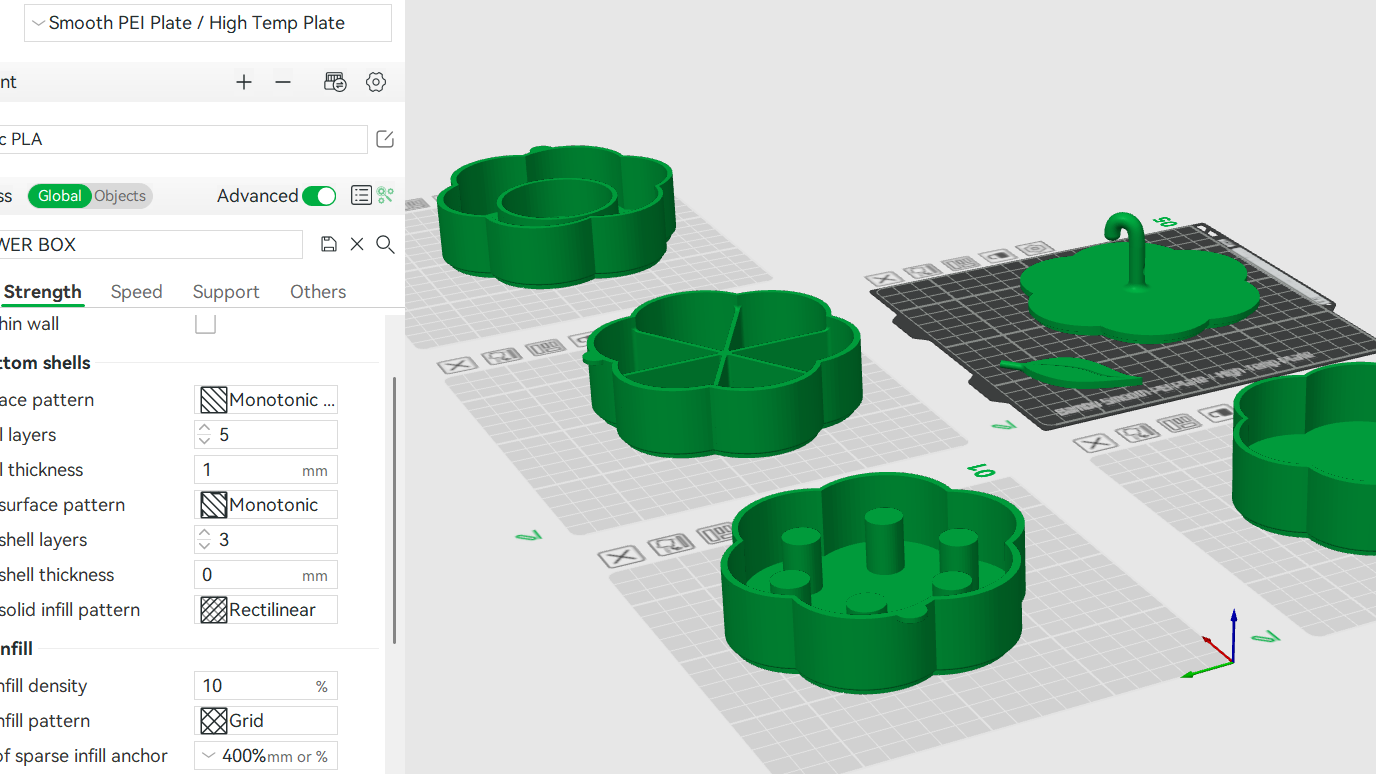The width and height of the screenshot is (1376, 774).
Task: Open the 400% sparse infill anchor dropdown
Action: click(x=266, y=756)
